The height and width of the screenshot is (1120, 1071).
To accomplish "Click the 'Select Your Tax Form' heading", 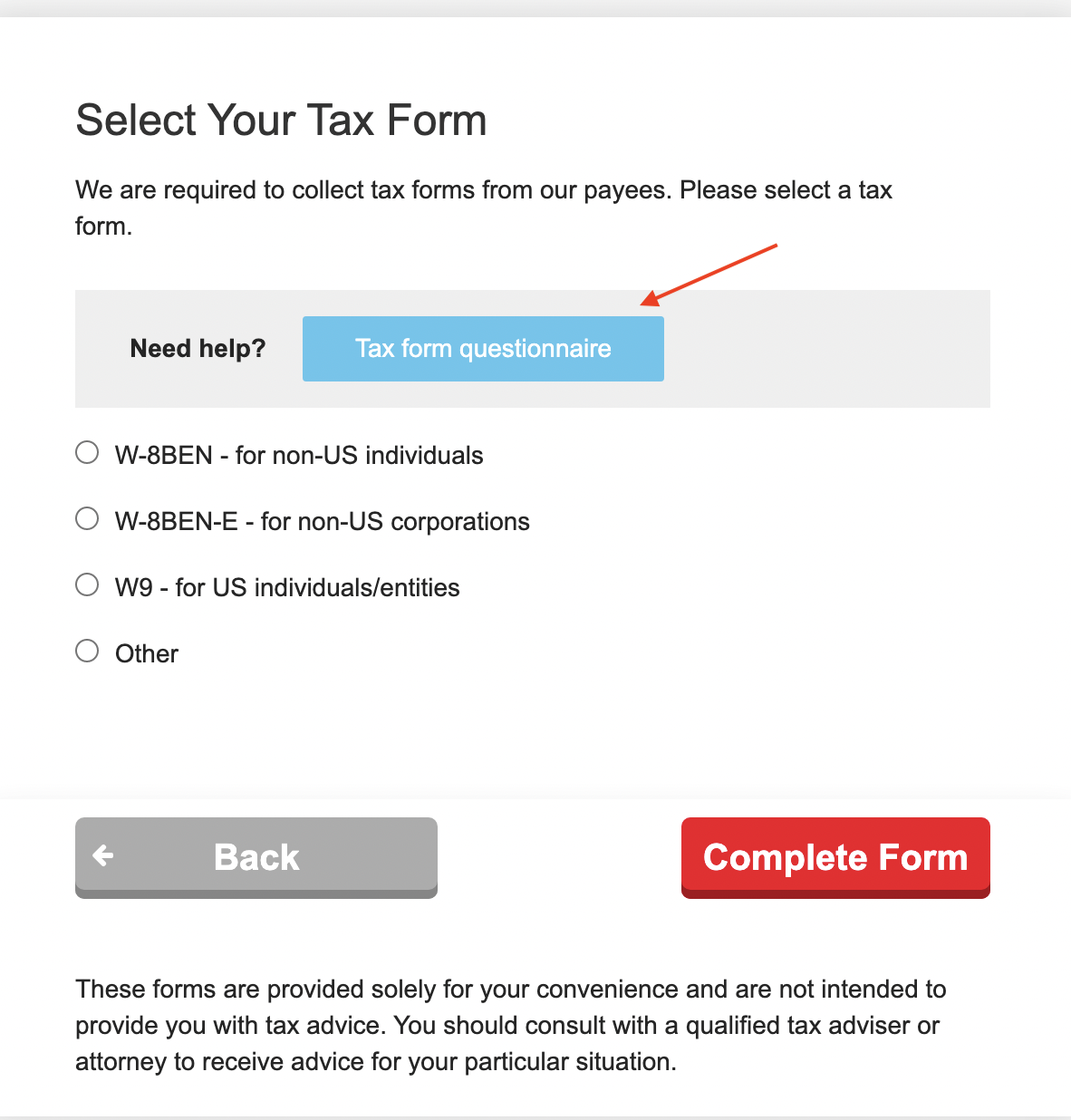I will 282,121.
